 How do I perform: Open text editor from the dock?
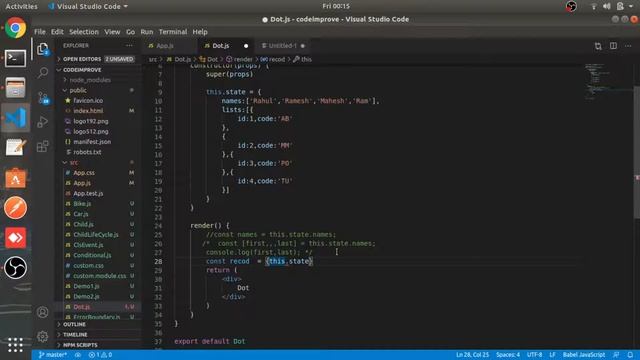[x=16, y=148]
